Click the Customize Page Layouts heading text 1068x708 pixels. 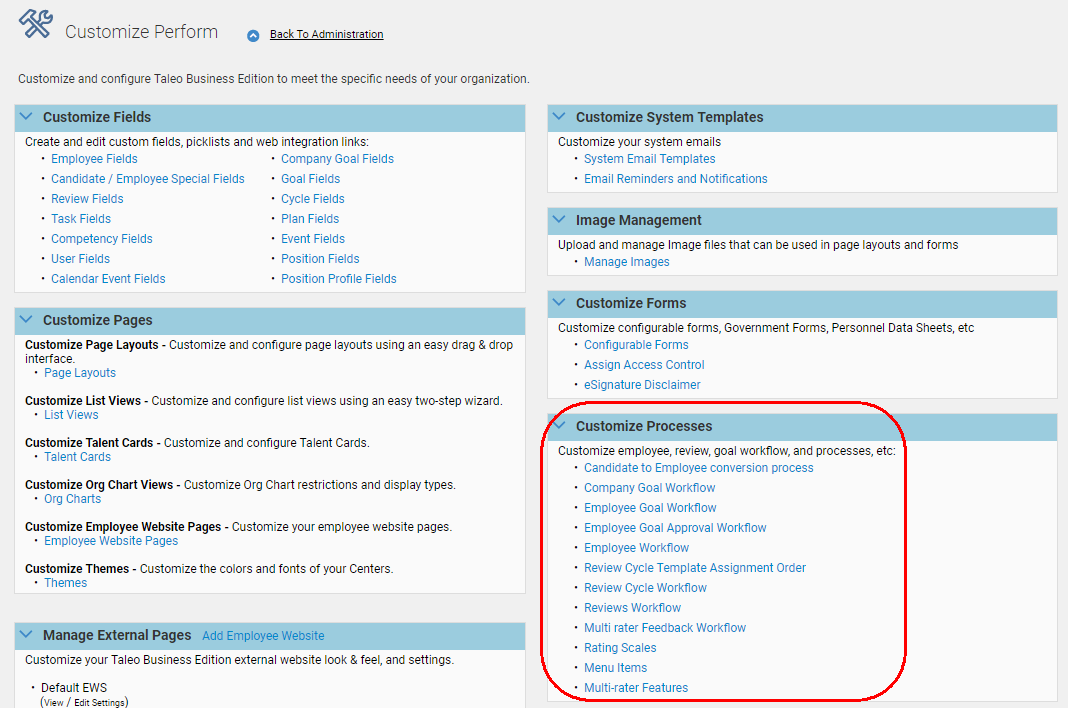pos(91,345)
